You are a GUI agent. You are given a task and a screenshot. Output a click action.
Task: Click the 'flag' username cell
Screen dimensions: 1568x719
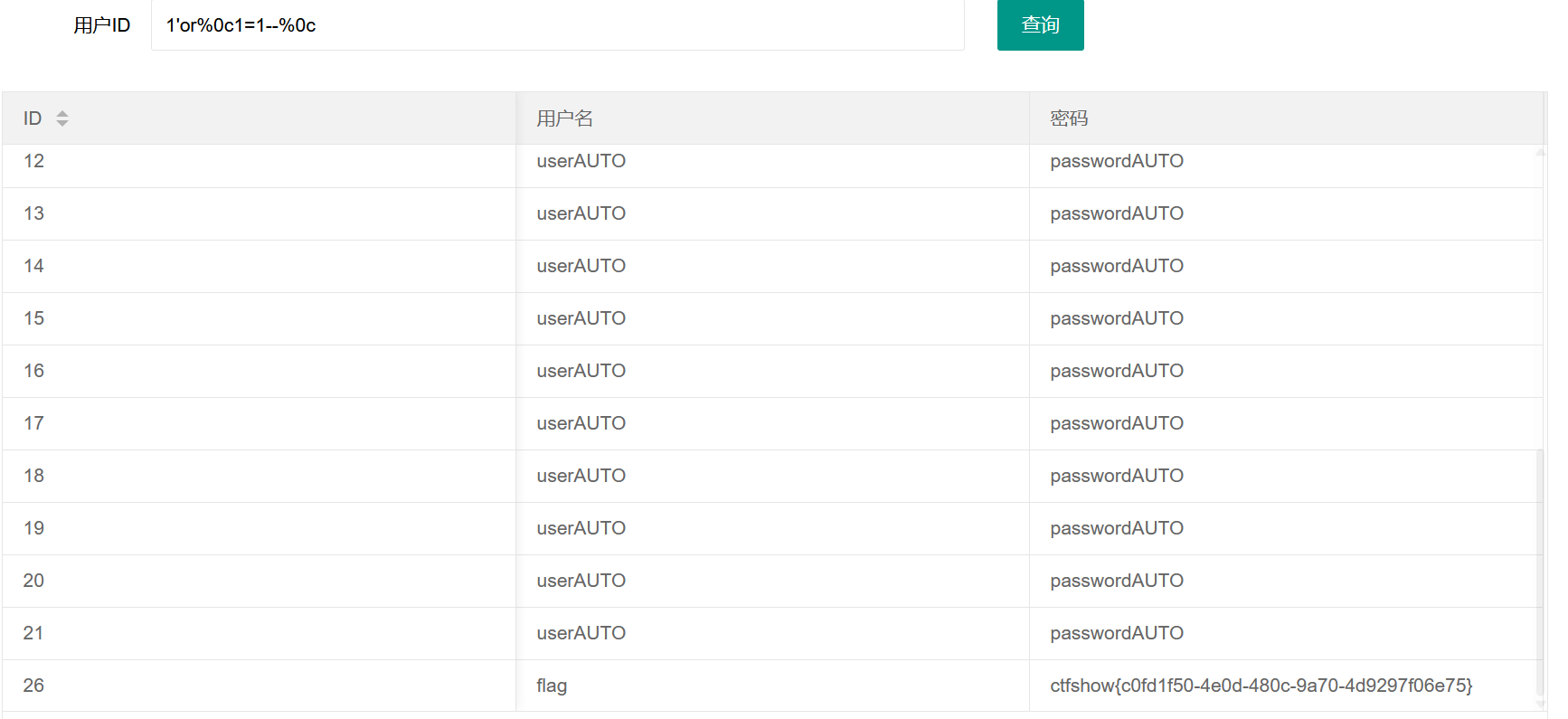coord(552,686)
